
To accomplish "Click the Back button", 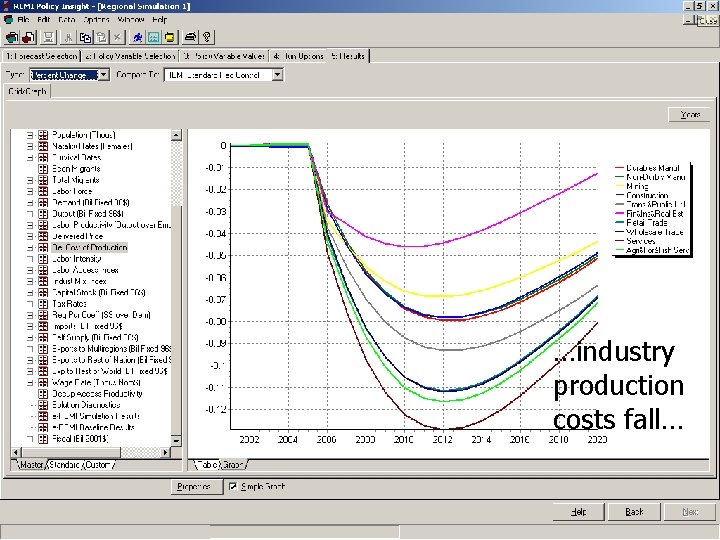I will [x=634, y=512].
